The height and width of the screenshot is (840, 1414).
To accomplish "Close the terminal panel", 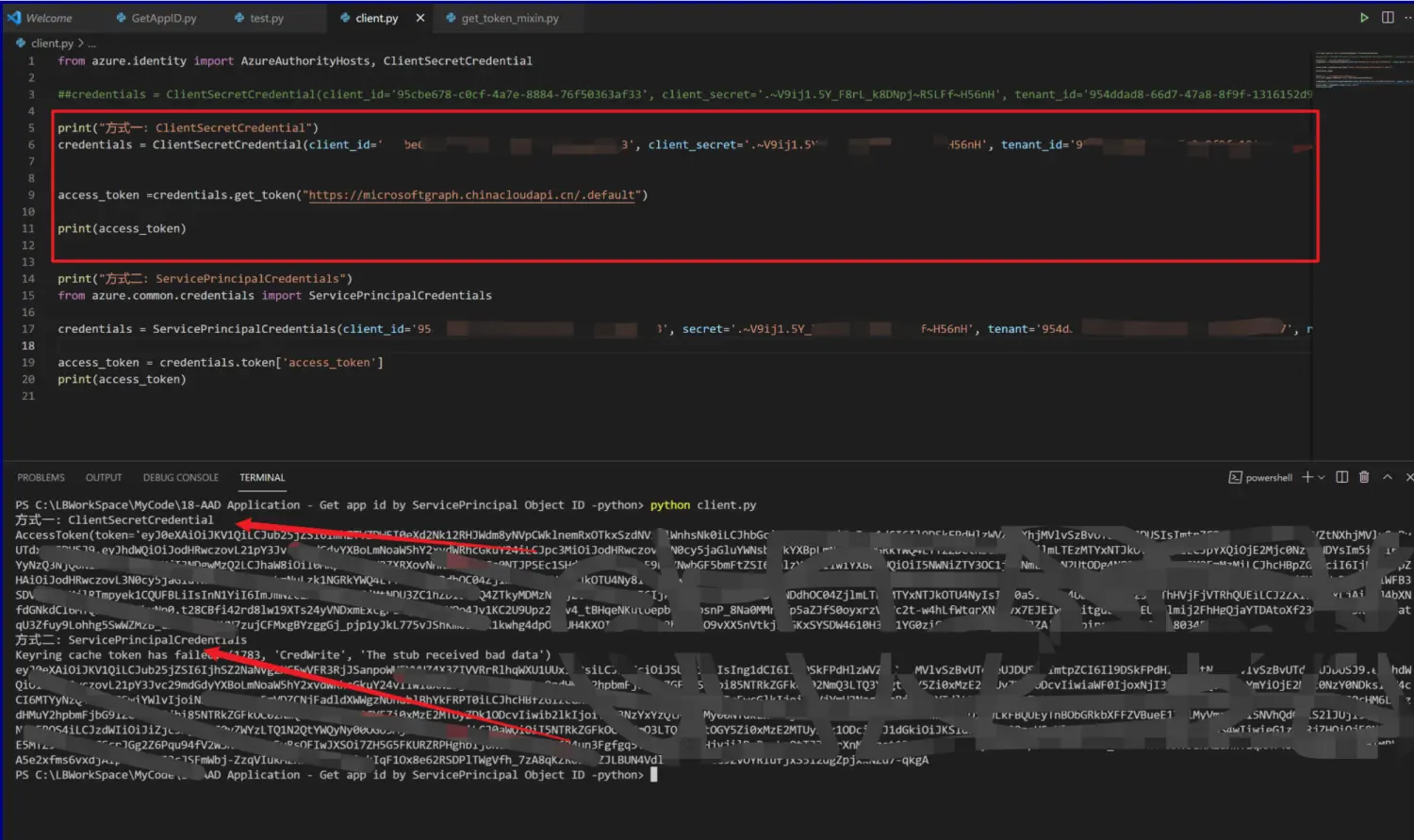I will pos(1408,478).
